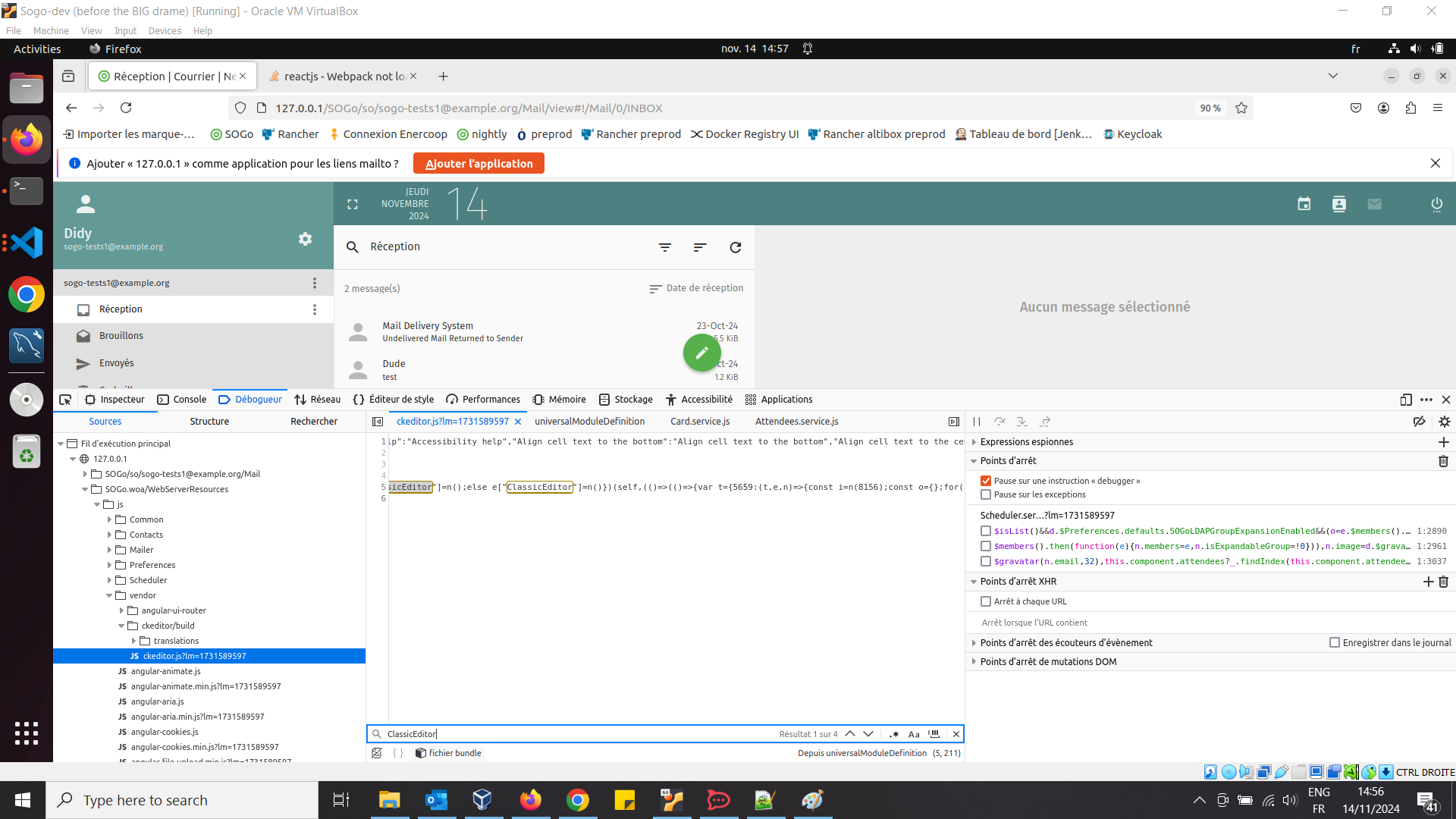Expand the Scheduler folder in sources tree
This screenshot has height=819, width=1456.
109,580
